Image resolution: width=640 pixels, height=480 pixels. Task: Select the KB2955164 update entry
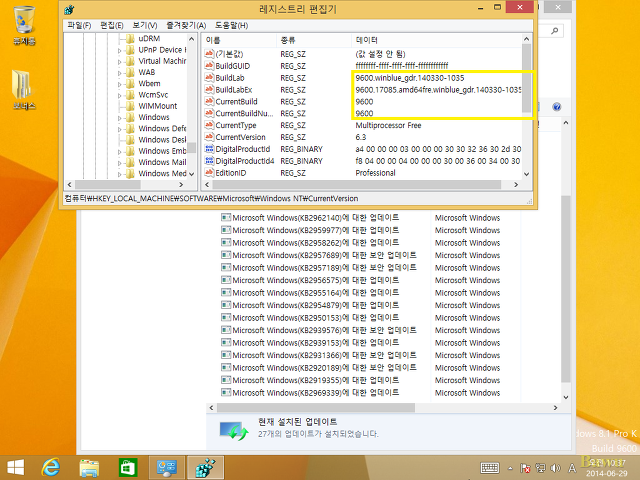pos(310,293)
